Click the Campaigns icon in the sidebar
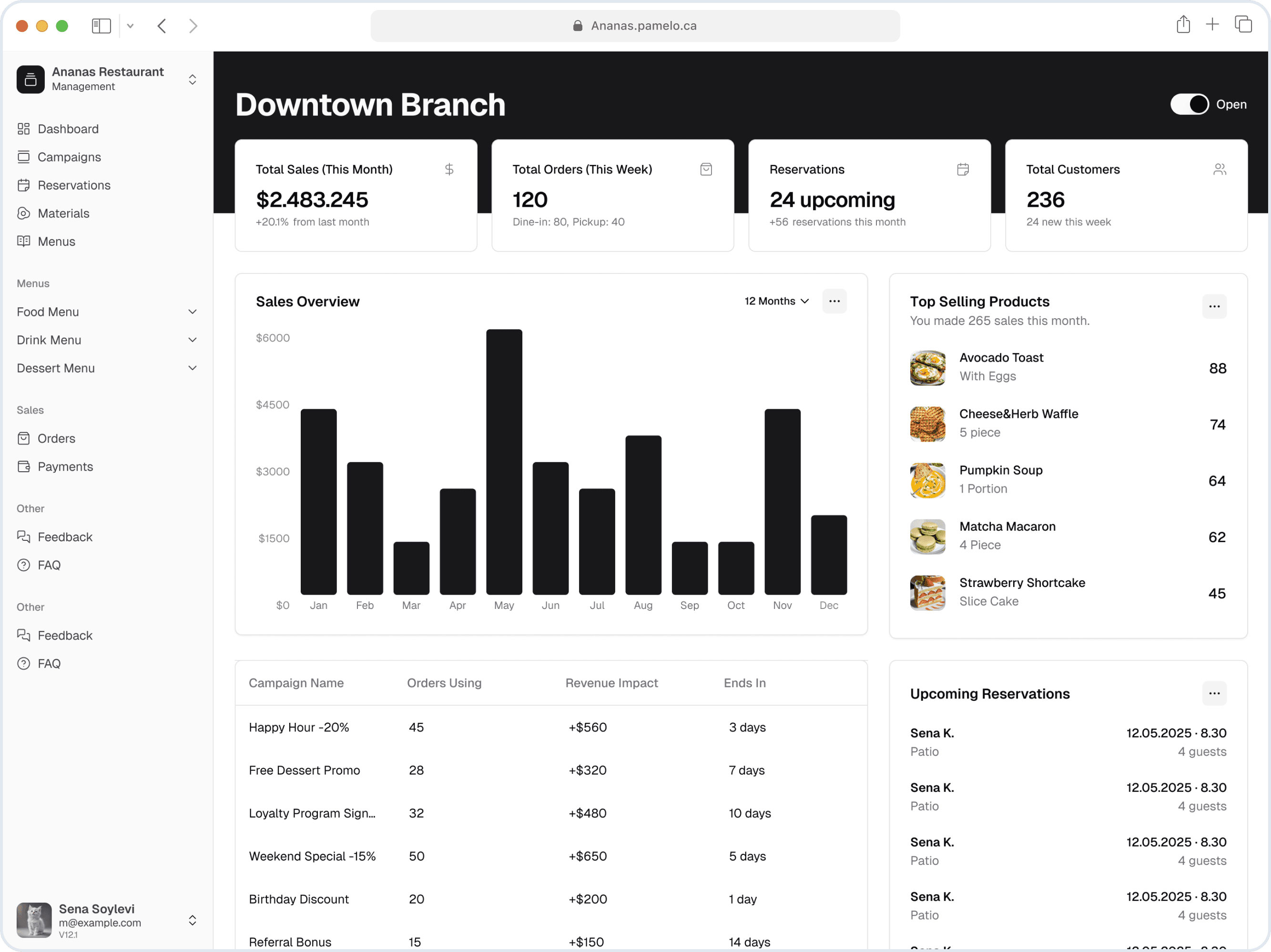This screenshot has height=952, width=1271. (x=23, y=157)
